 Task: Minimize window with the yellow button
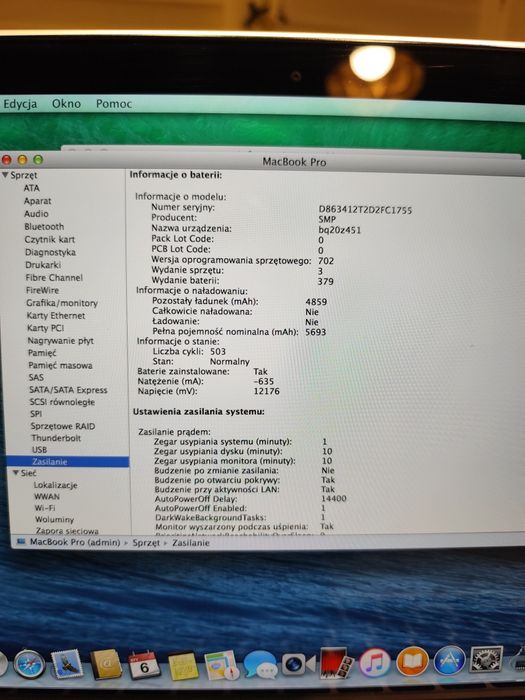pos(22,160)
